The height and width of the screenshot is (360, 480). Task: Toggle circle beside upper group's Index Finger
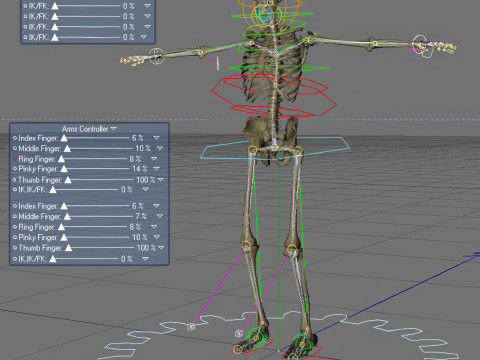coord(15,138)
